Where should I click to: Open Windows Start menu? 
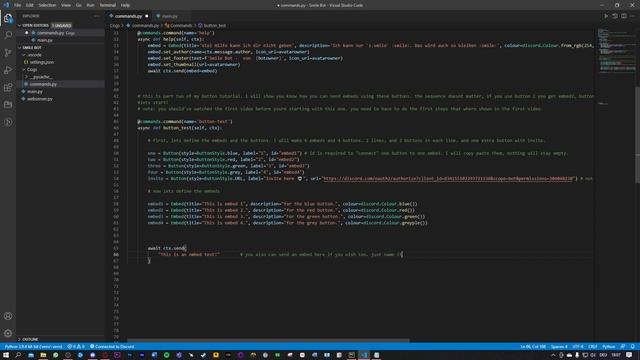[x=6, y=355]
